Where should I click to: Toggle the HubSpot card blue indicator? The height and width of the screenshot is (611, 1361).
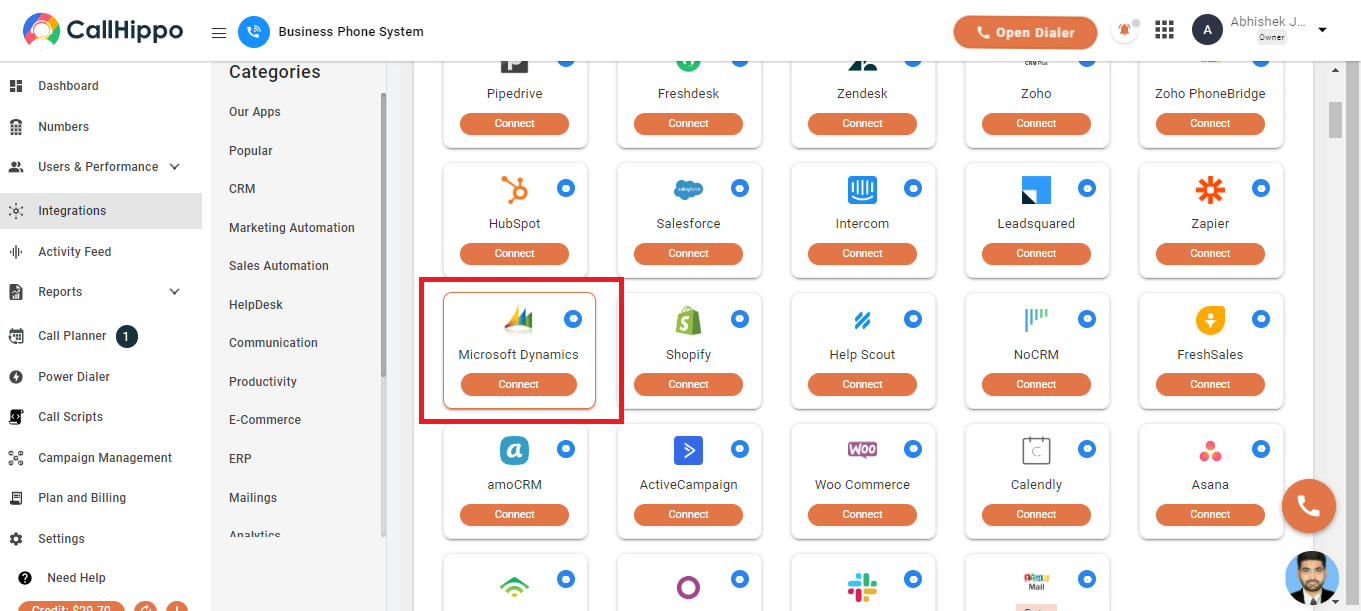[565, 188]
